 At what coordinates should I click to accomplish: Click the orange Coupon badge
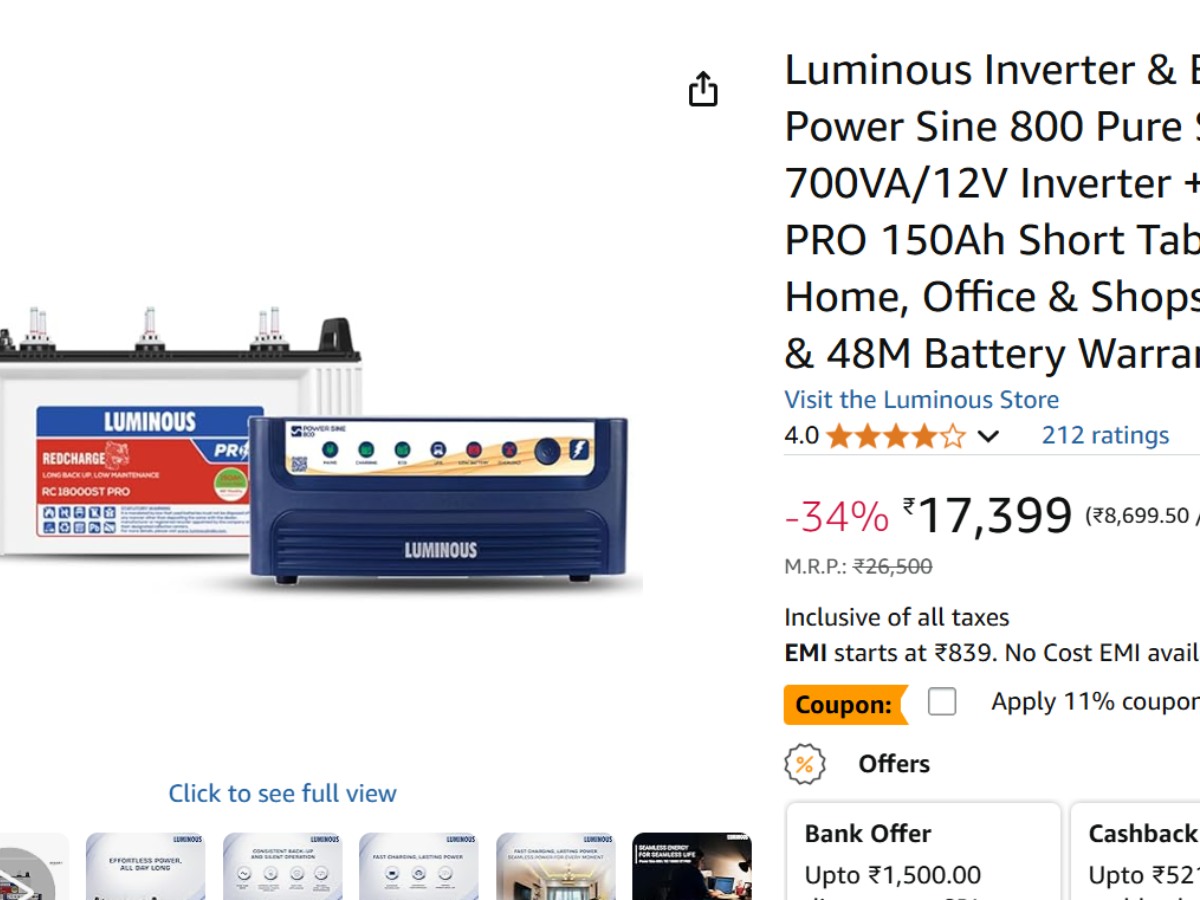pos(845,704)
